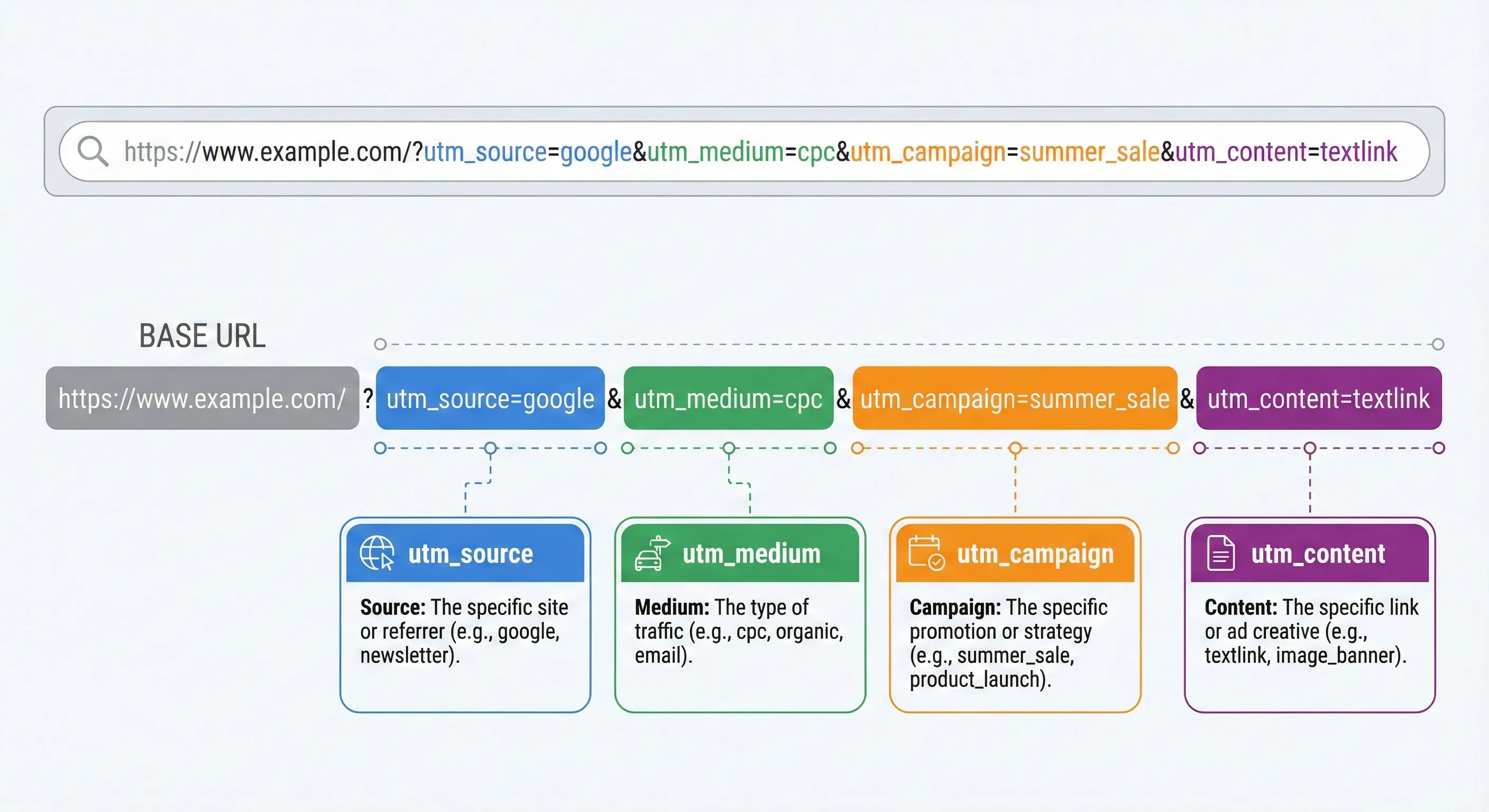1489x812 pixels.
Task: Click the gray https://www.example.com/ base URL block
Action: coord(203,398)
